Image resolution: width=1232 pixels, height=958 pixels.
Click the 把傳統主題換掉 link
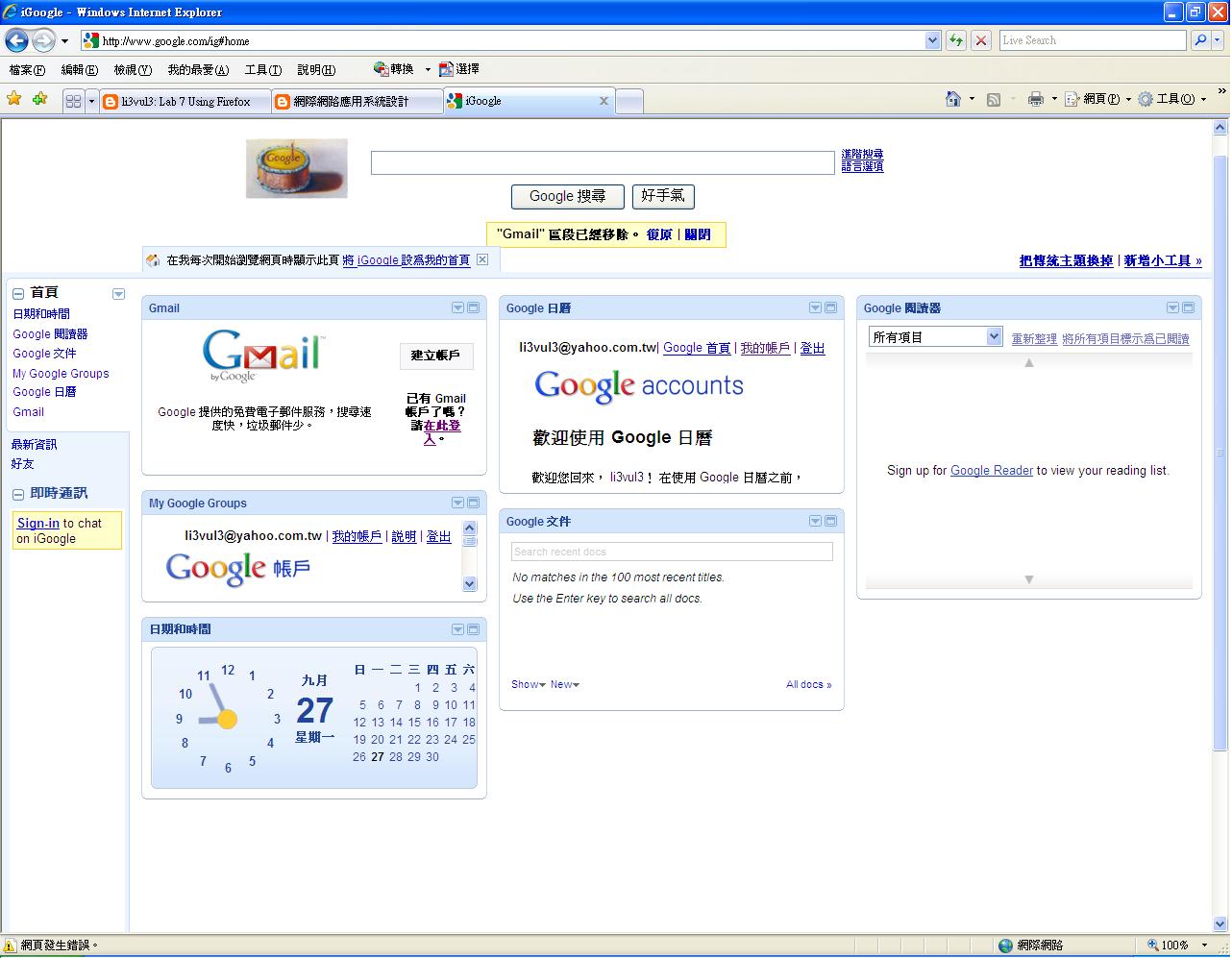1066,260
